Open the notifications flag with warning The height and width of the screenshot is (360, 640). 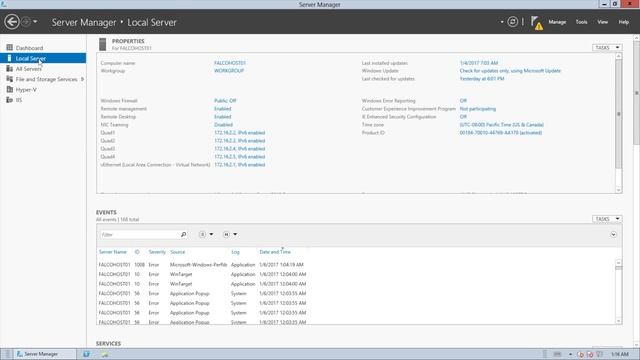pyautogui.click(x=537, y=23)
